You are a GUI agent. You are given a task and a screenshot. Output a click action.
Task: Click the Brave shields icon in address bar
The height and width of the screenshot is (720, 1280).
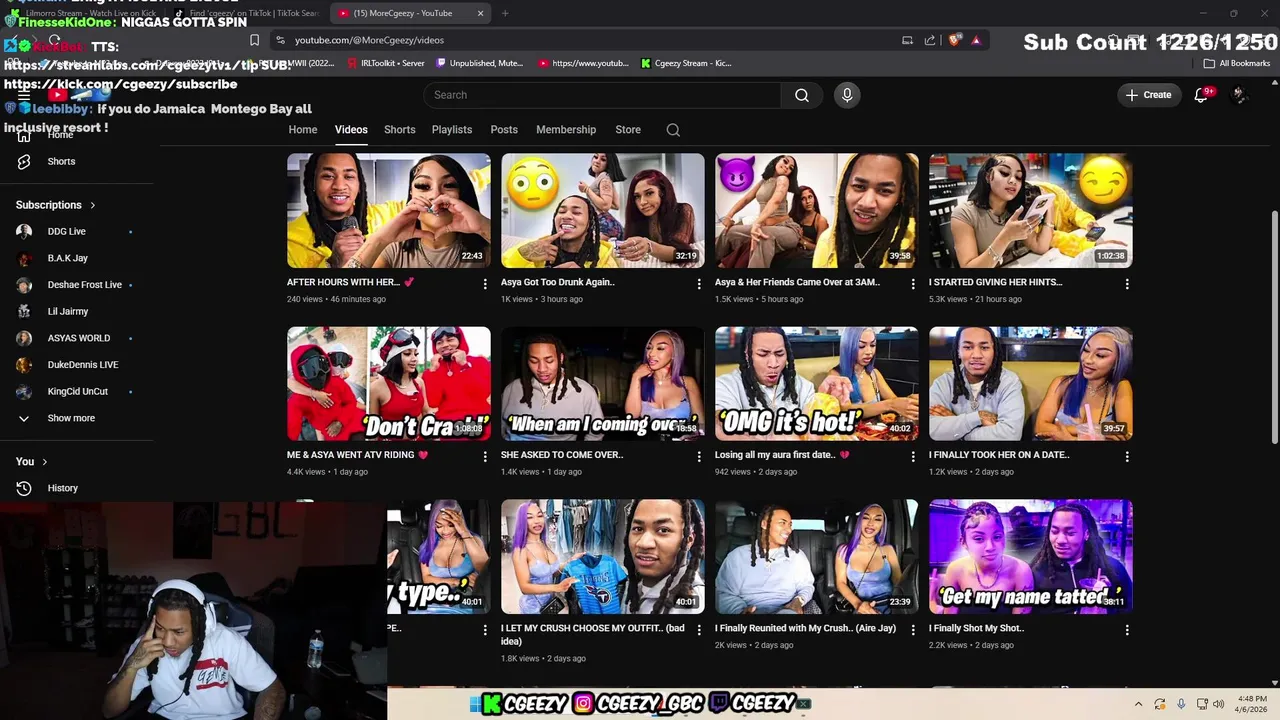click(955, 40)
